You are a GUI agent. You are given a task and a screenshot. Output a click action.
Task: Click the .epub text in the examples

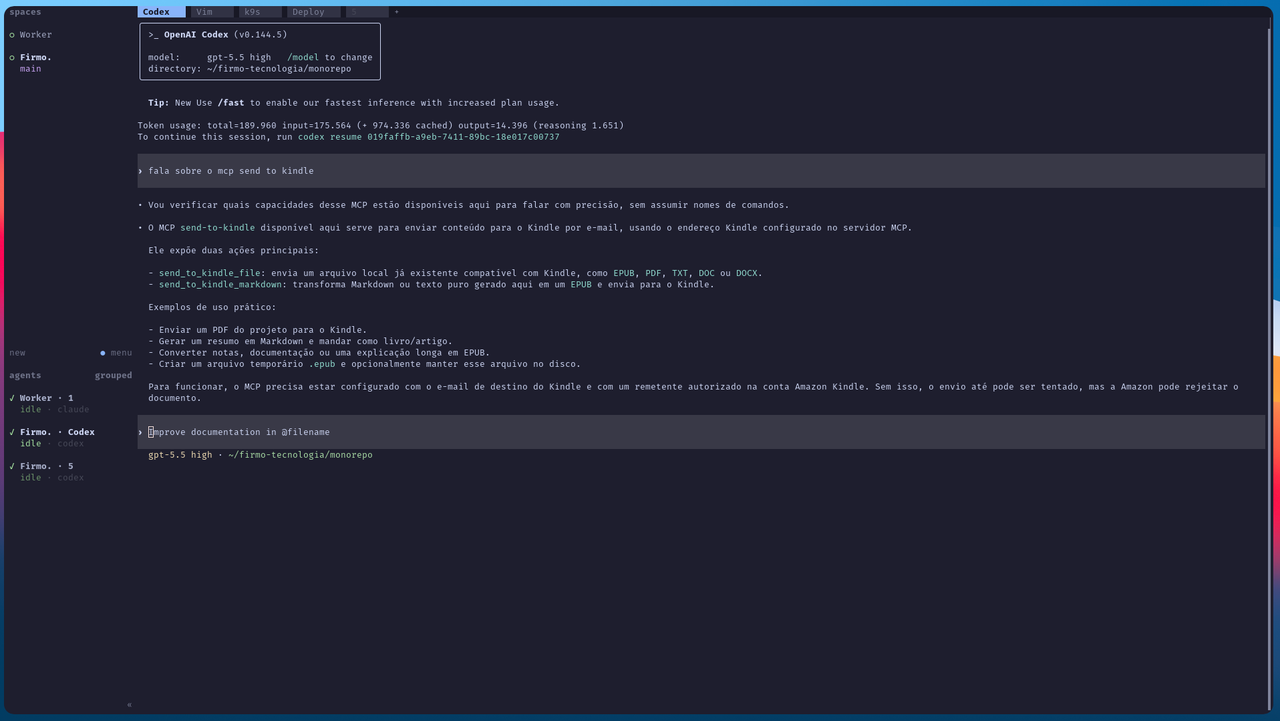click(322, 364)
